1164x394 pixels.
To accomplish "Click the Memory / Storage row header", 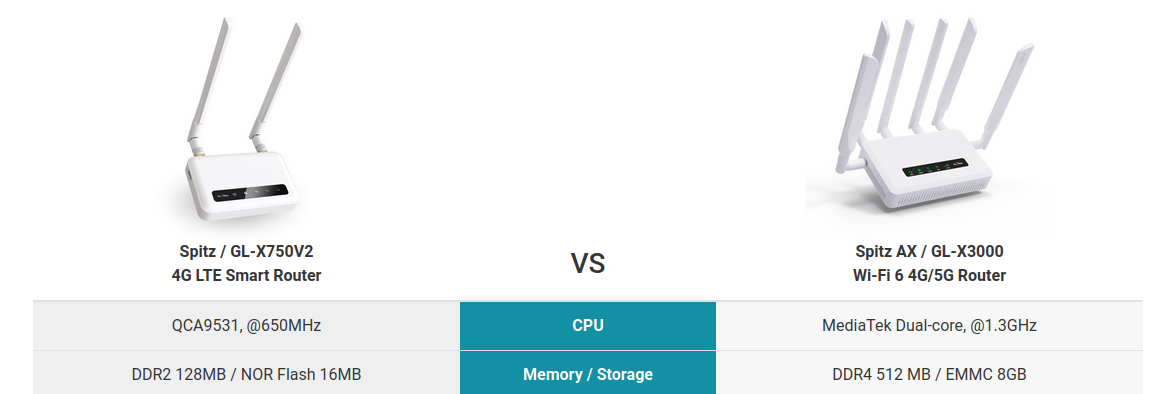I will pyautogui.click(x=588, y=375).
